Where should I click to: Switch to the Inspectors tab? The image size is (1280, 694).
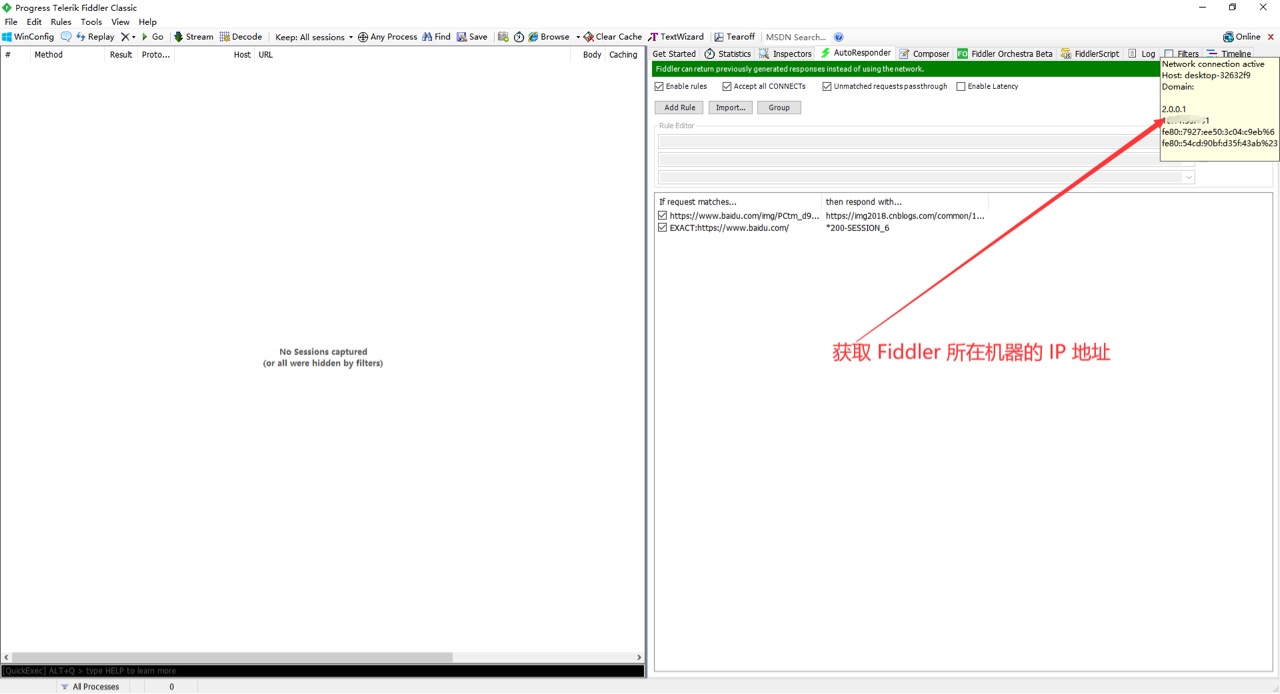click(785, 54)
